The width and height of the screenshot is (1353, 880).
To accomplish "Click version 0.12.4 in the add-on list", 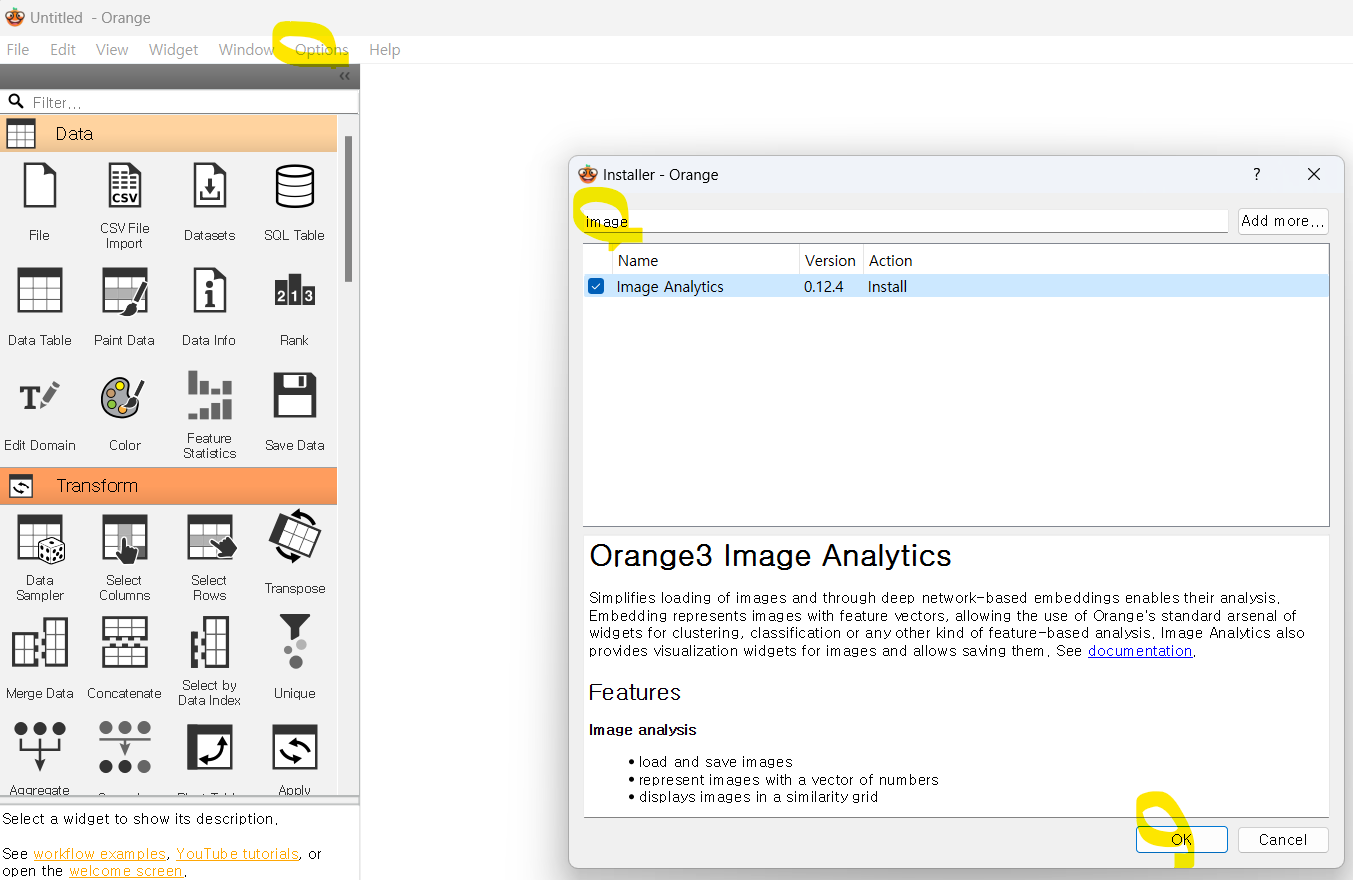I will click(x=825, y=287).
